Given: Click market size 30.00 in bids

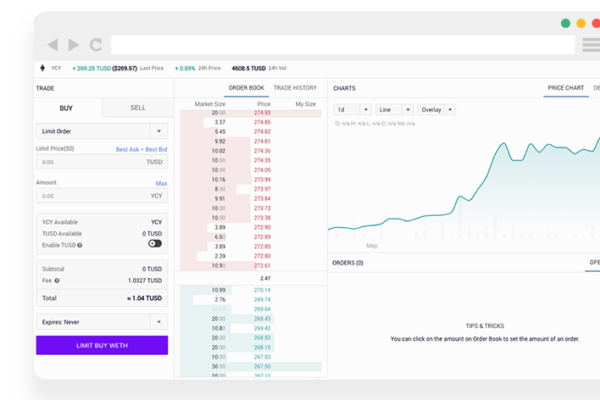Looking at the screenshot, I should [218, 367].
